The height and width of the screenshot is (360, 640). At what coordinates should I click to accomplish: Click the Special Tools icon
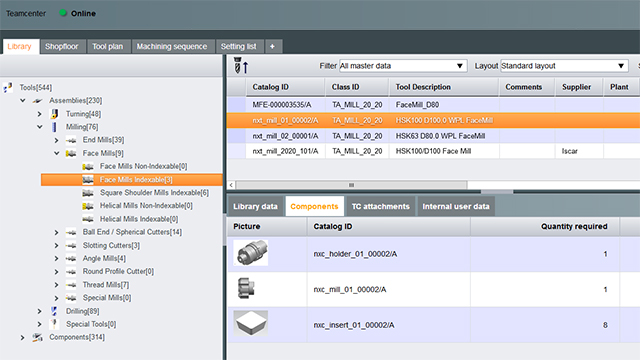coord(54,324)
